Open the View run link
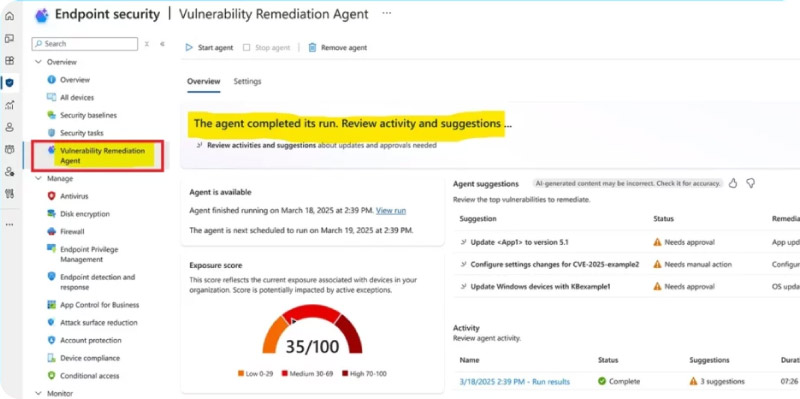The width and height of the screenshot is (800, 399). click(x=391, y=210)
